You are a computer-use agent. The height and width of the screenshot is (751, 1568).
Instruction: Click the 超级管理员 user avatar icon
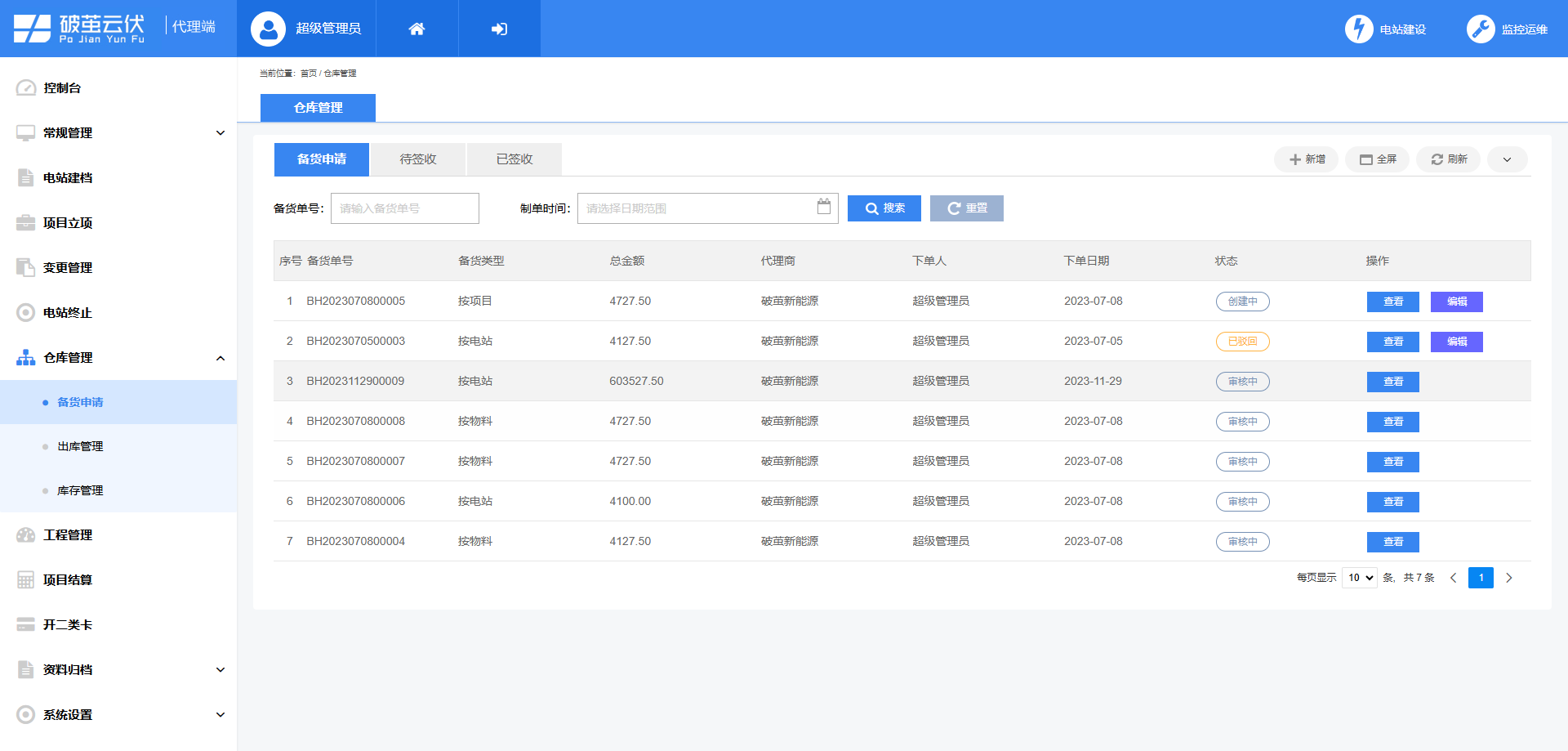(268, 29)
